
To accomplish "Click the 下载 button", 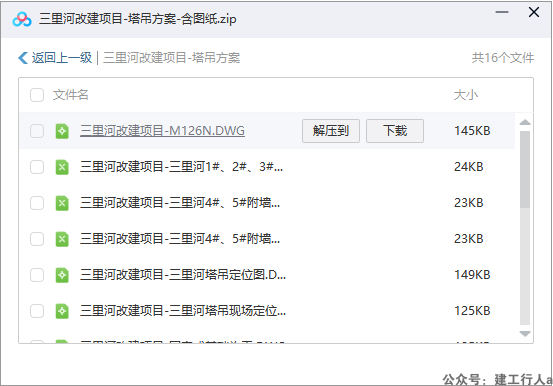I will (x=395, y=131).
